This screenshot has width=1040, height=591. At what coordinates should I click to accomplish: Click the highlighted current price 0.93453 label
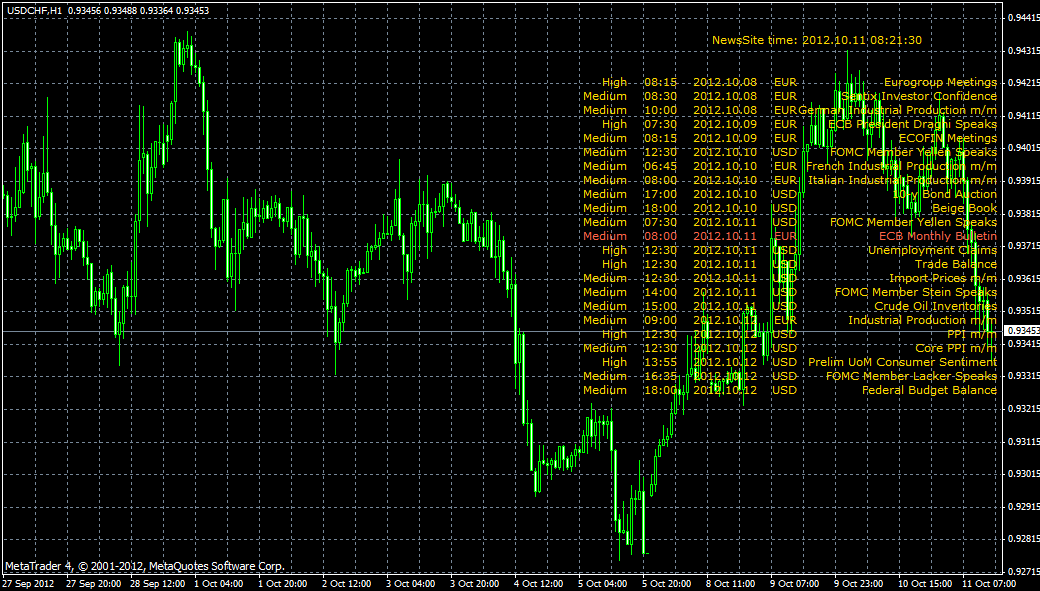coord(1023,330)
